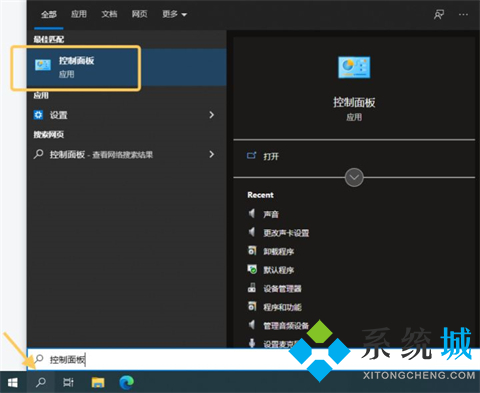The height and width of the screenshot is (393, 480).
Task: Select the 设置 app result
Action: pyautogui.click(x=117, y=115)
